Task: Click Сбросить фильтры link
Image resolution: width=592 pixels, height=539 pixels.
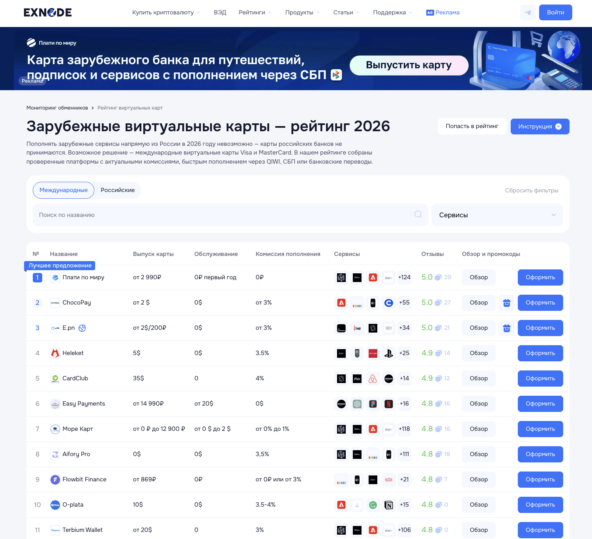Action: (531, 190)
